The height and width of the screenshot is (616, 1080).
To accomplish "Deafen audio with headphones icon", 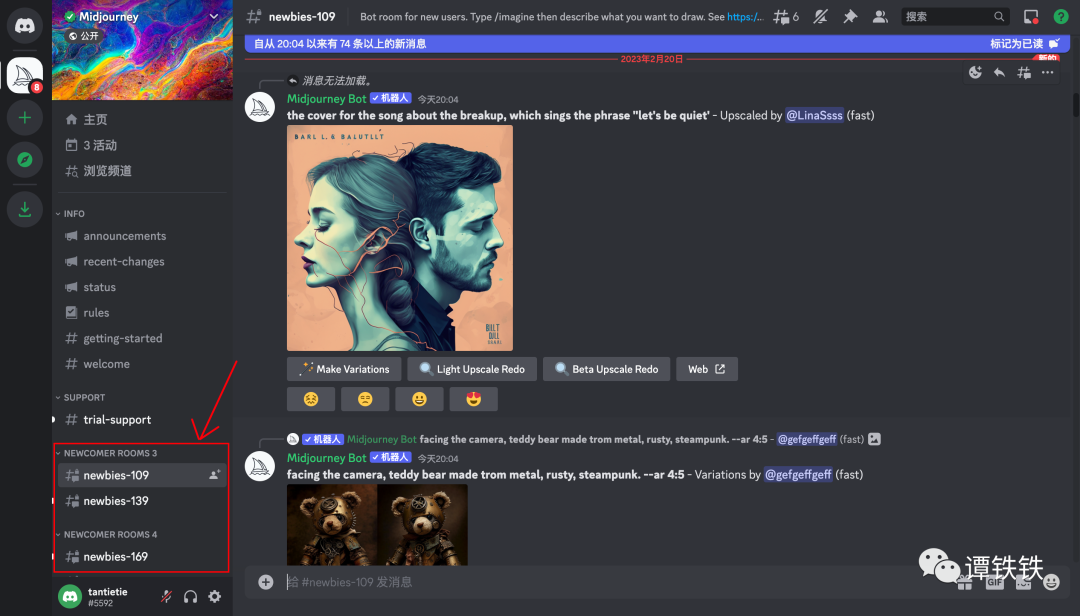I will tap(191, 597).
